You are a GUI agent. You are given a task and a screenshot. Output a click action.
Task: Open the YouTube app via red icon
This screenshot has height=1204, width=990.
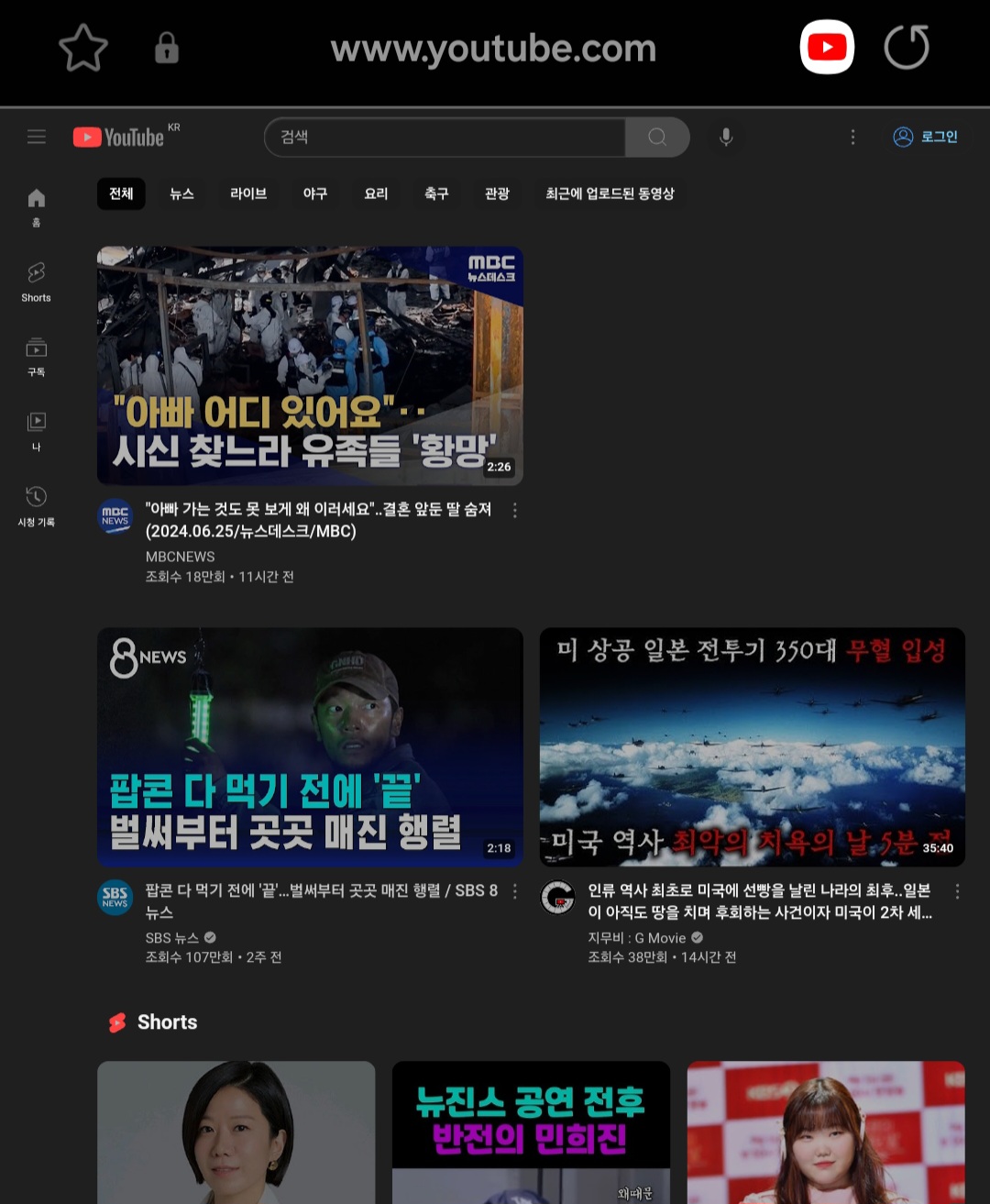[827, 48]
